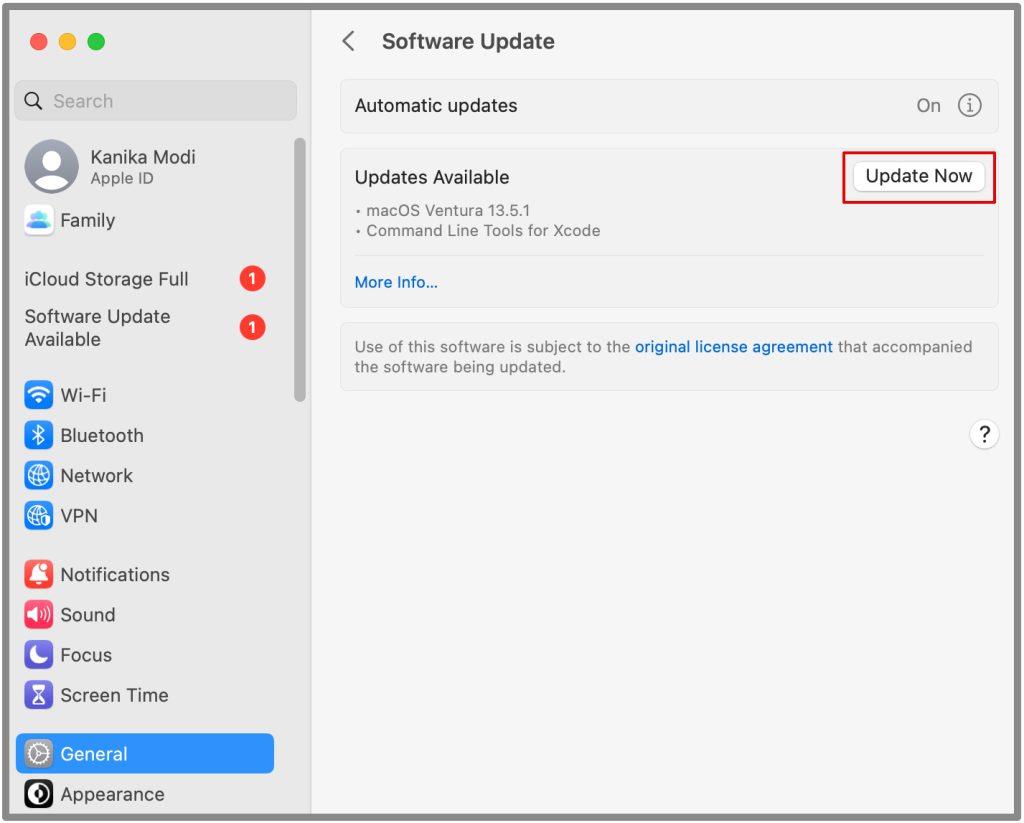Click Kanika Modi's profile avatar
Image resolution: width=1024 pixels, height=823 pixels.
pyautogui.click(x=52, y=167)
